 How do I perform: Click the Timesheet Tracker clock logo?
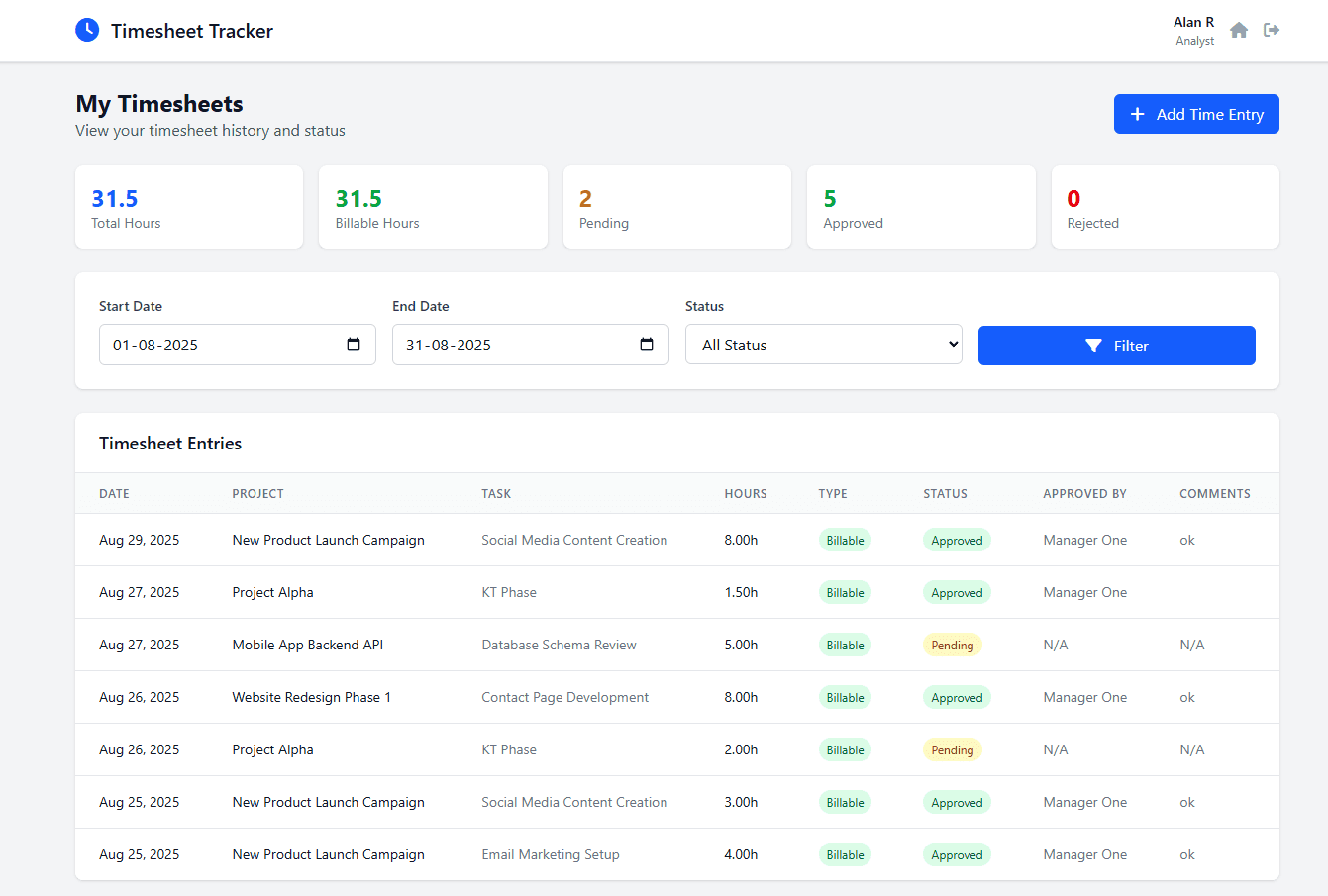pos(87,30)
